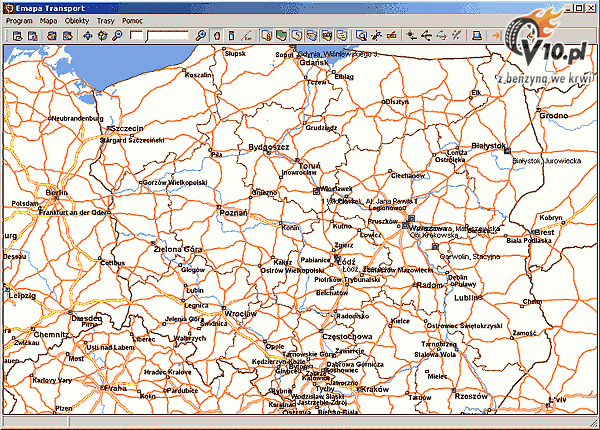Click the orange arrow toolbar icon
Image resolution: width=600 pixels, height=430 pixels.
pyautogui.click(x=497, y=36)
